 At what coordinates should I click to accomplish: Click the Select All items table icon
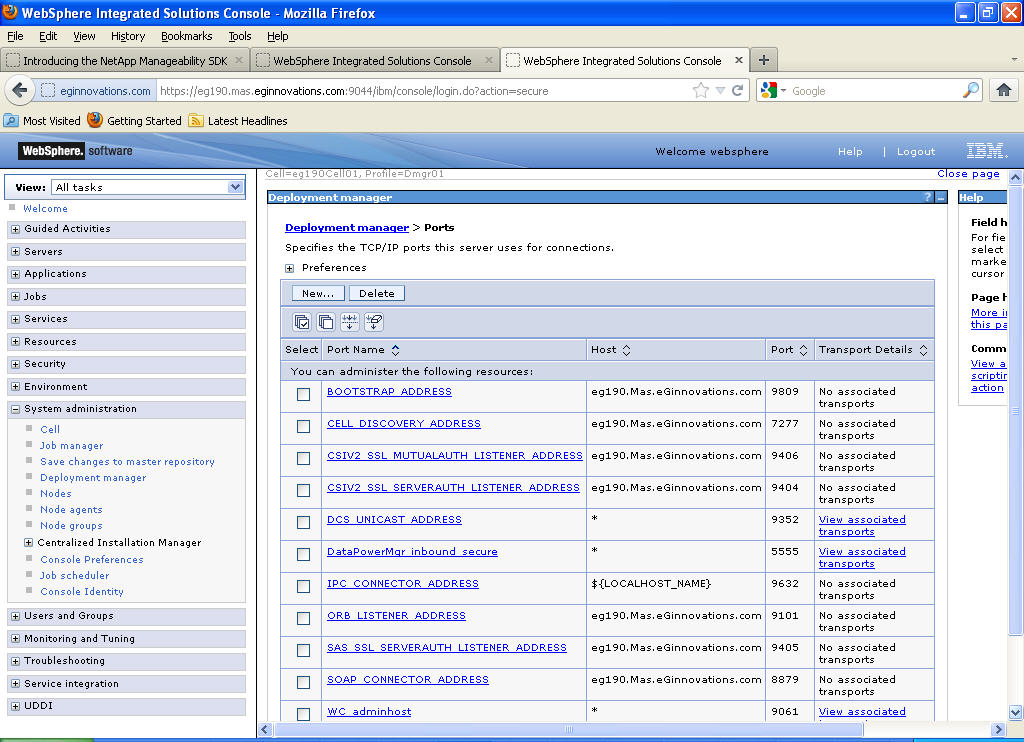click(302, 322)
